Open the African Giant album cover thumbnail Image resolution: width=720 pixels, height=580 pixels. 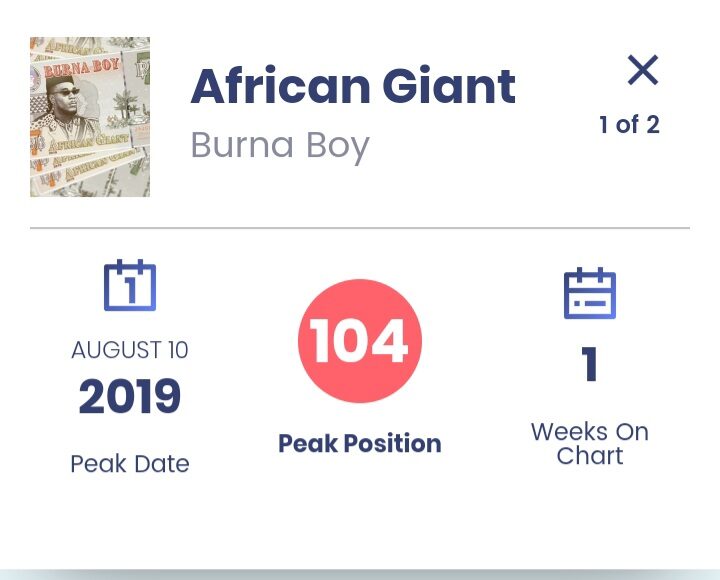90,117
